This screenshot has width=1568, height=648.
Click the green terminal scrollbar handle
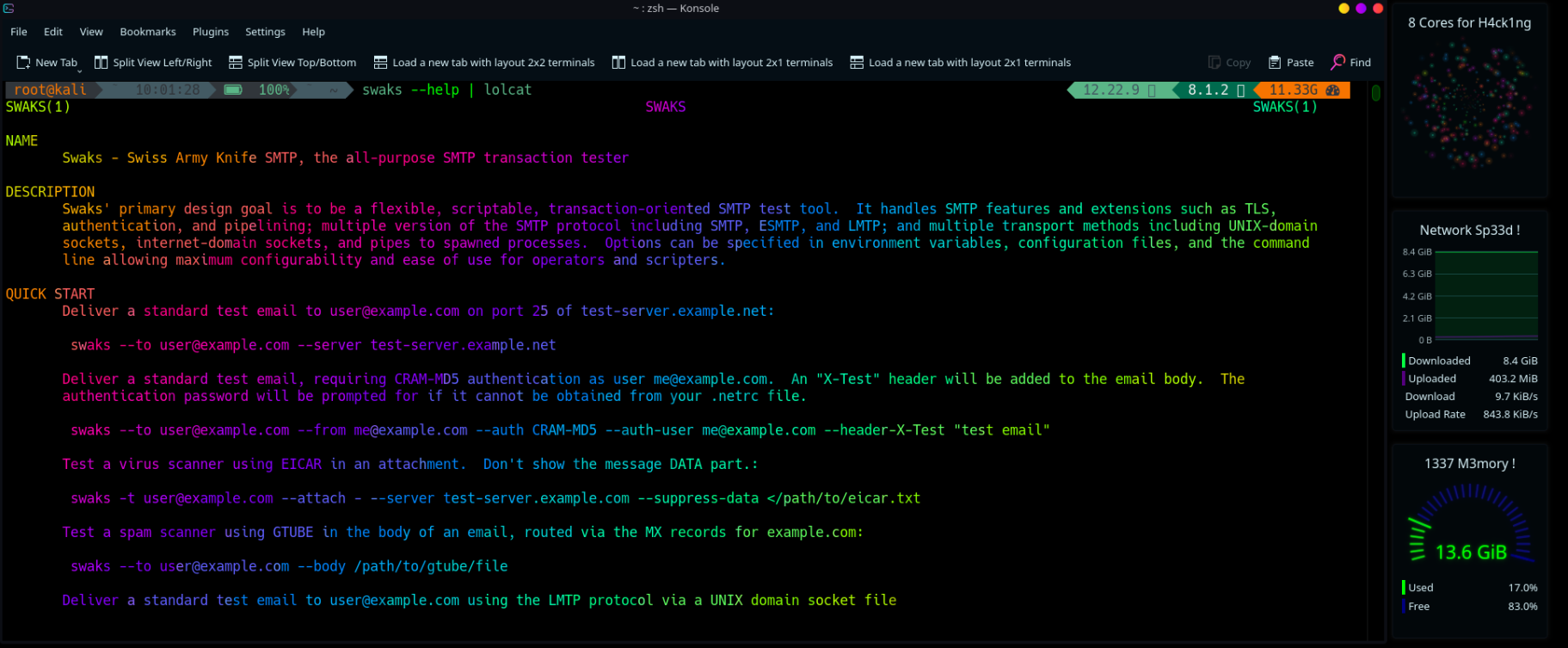tap(1375, 93)
